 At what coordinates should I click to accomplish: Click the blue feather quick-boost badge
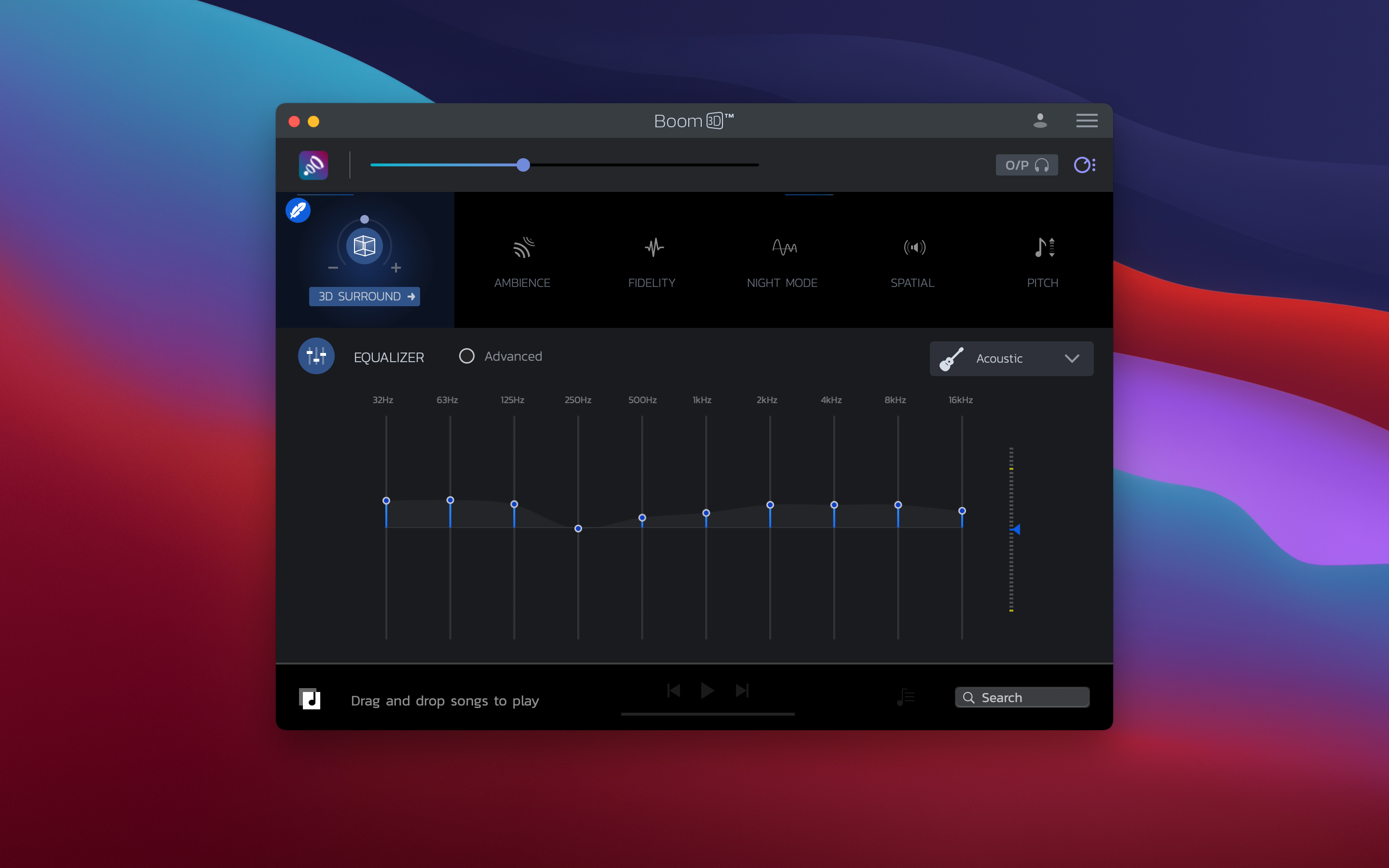[x=299, y=211]
